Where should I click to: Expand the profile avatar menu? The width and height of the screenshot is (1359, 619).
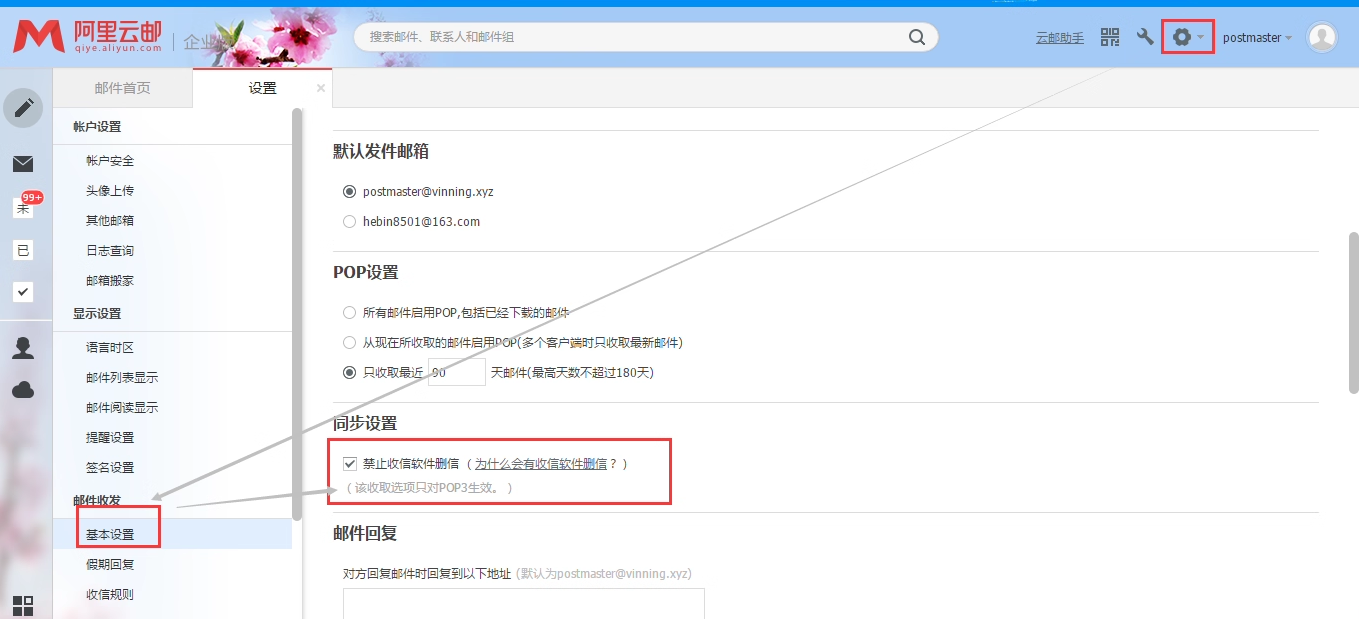tap(1322, 36)
